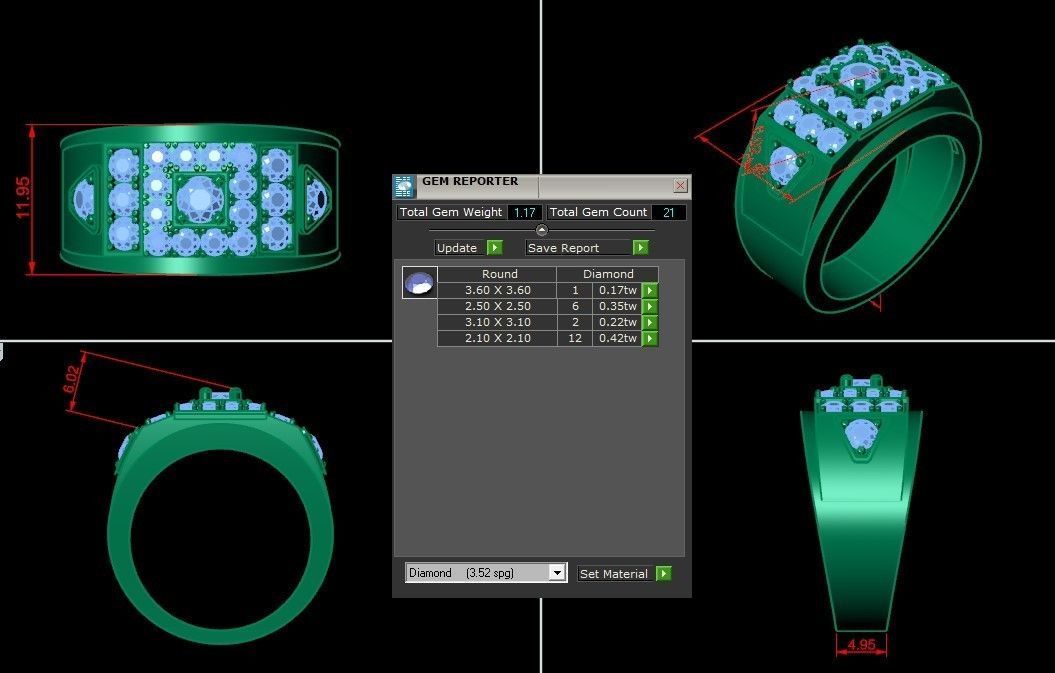Click the 0.35tw weight cell
The width and height of the screenshot is (1055, 673).
tap(617, 306)
